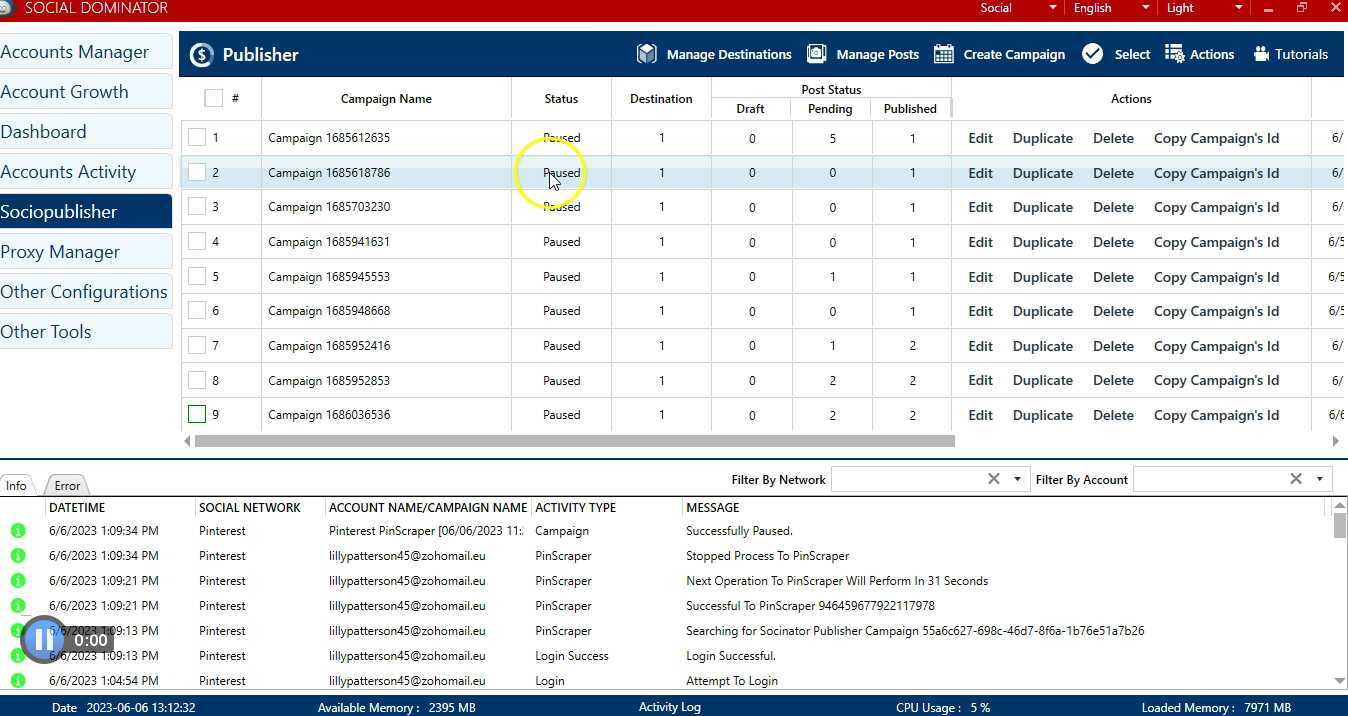Expand the Filter By Account dropdown

(1319, 479)
